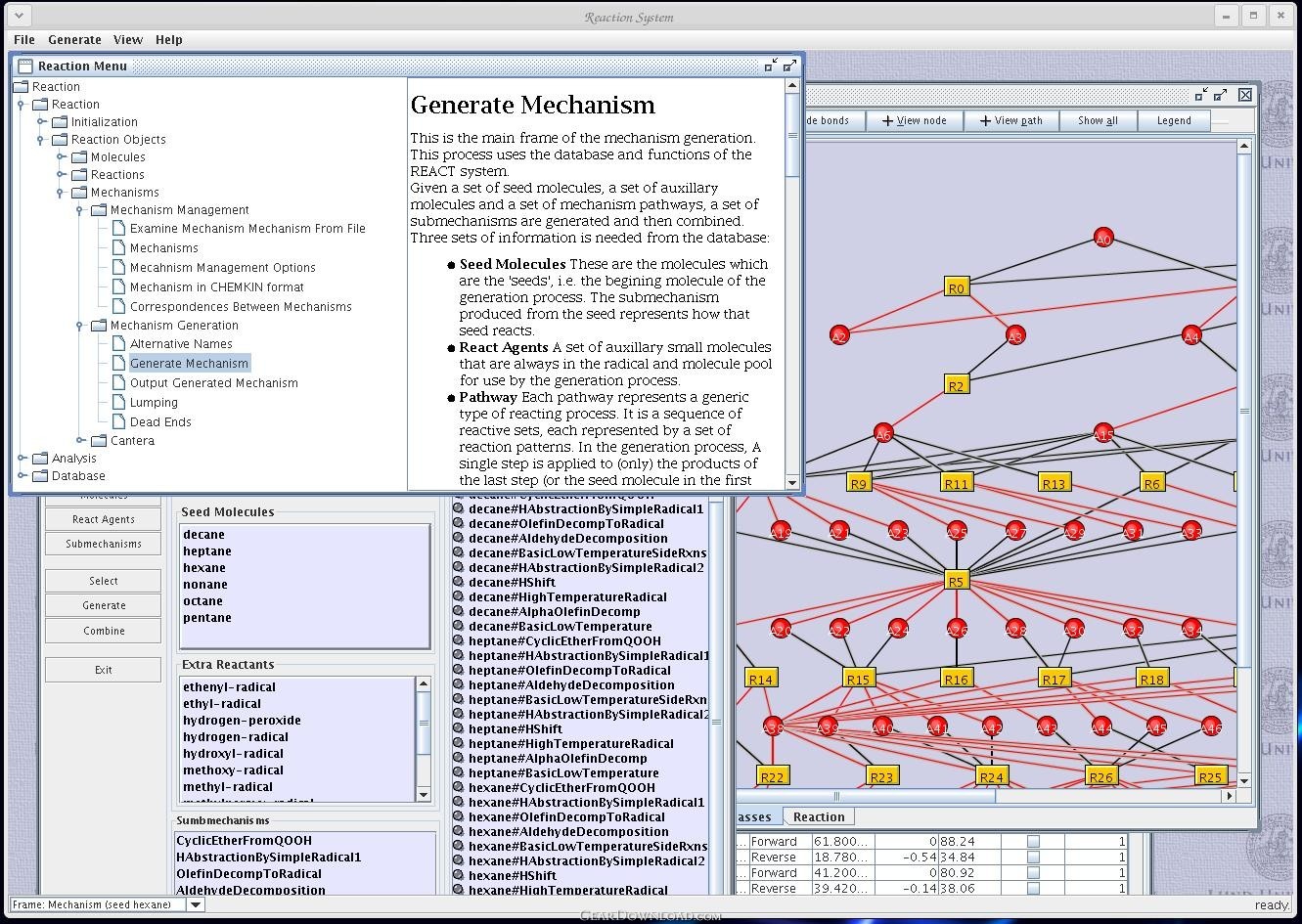Open the View menu
1302x924 pixels.
[x=127, y=39]
